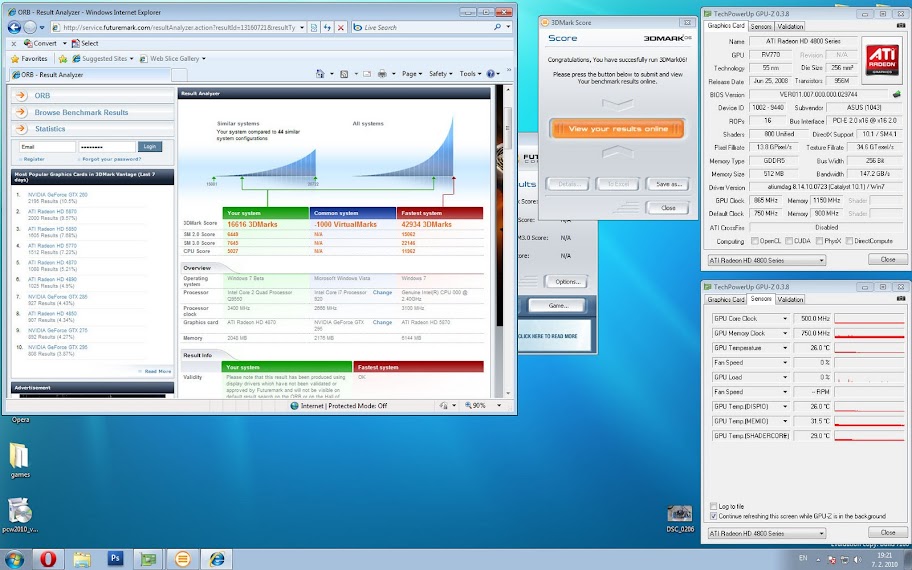Screen dimensions: 912x570
Task: Click the ATI Radeon logo in GPU-Z
Action: 882,58
